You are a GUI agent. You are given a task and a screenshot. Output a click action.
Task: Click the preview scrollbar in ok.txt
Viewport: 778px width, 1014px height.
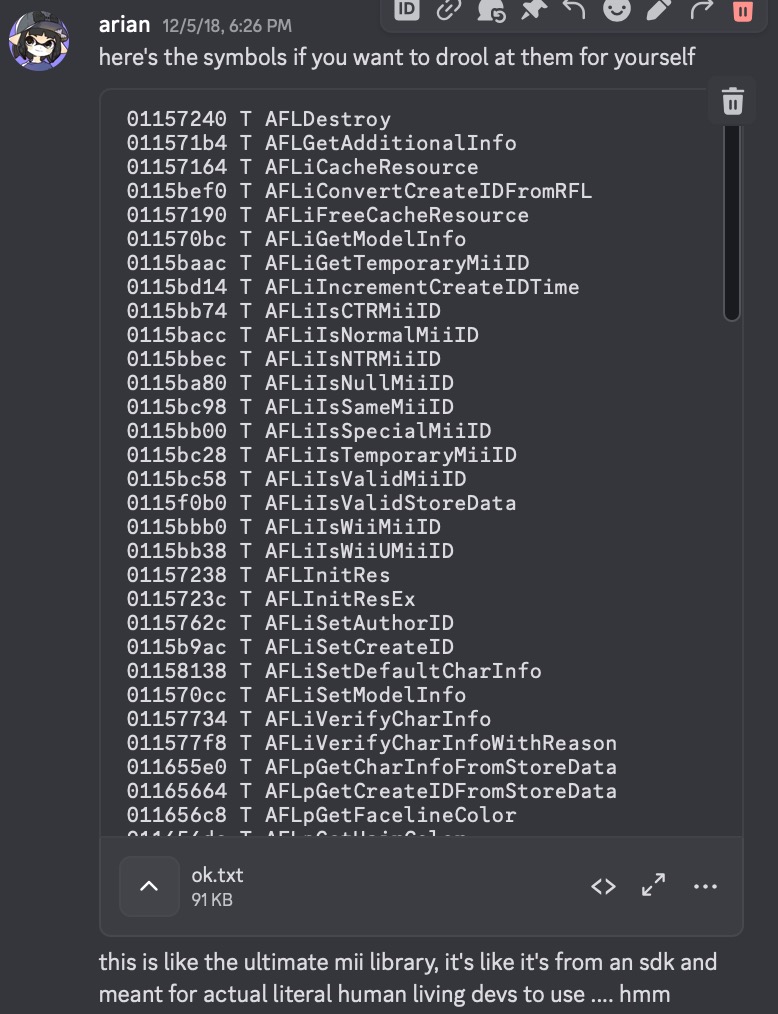point(732,220)
